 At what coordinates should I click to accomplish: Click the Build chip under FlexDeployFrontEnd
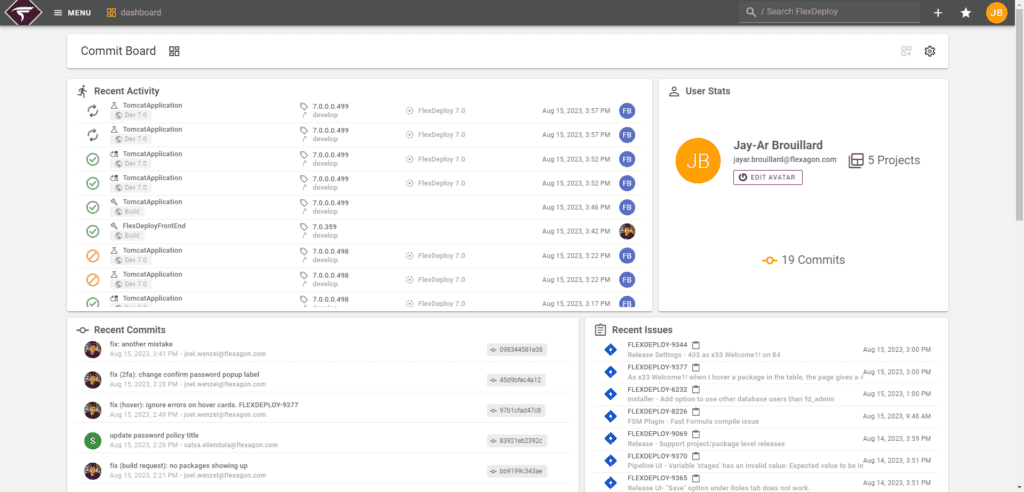[127, 235]
